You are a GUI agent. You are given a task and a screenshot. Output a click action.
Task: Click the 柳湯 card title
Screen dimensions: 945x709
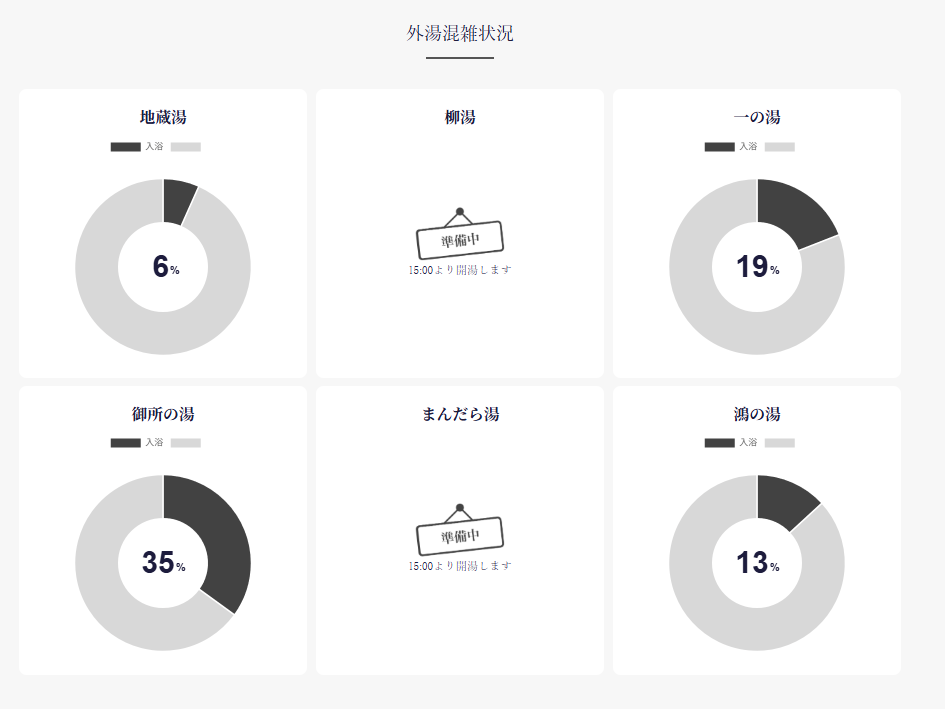460,118
